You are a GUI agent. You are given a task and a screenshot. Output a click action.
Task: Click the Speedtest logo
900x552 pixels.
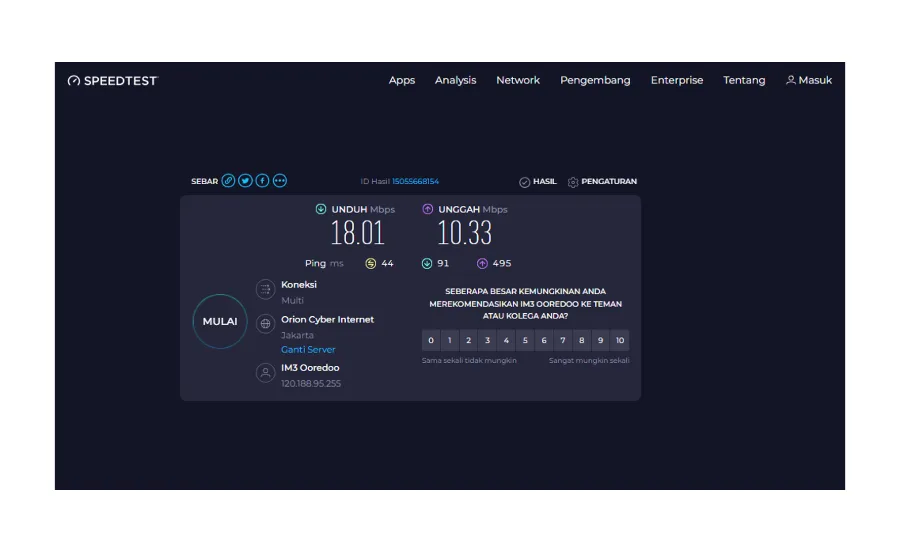tap(112, 81)
